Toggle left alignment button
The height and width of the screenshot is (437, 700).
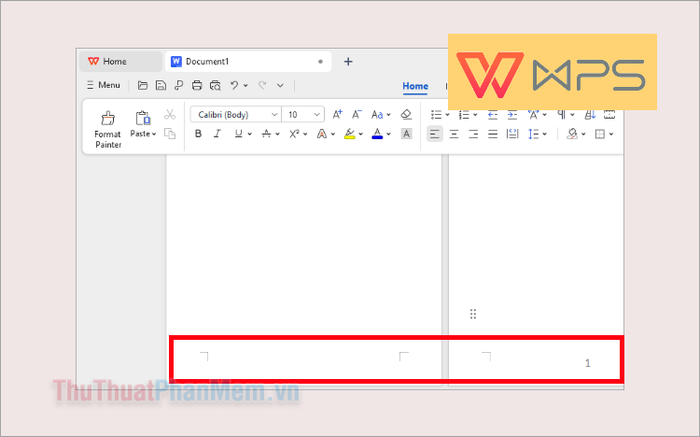coord(435,134)
